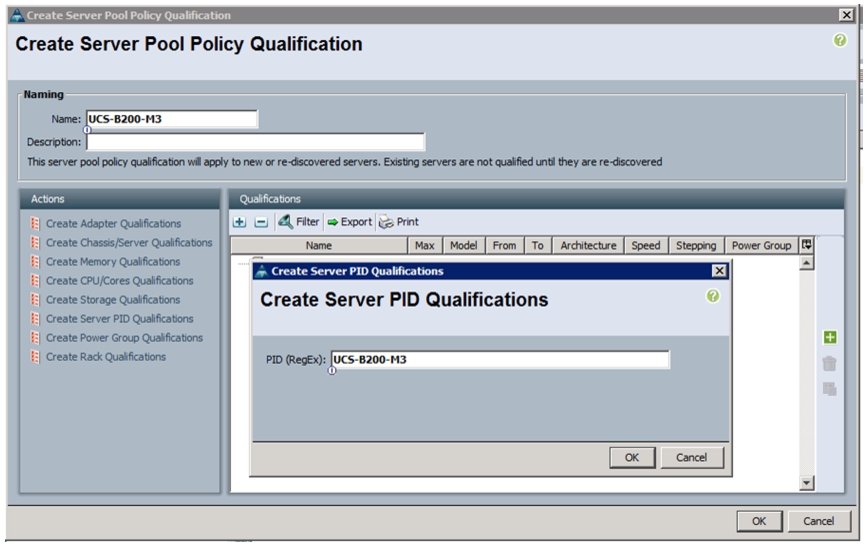Open Create CPU/Cores Qualifications link
Viewport: 867px width, 546px height.
tap(119, 280)
